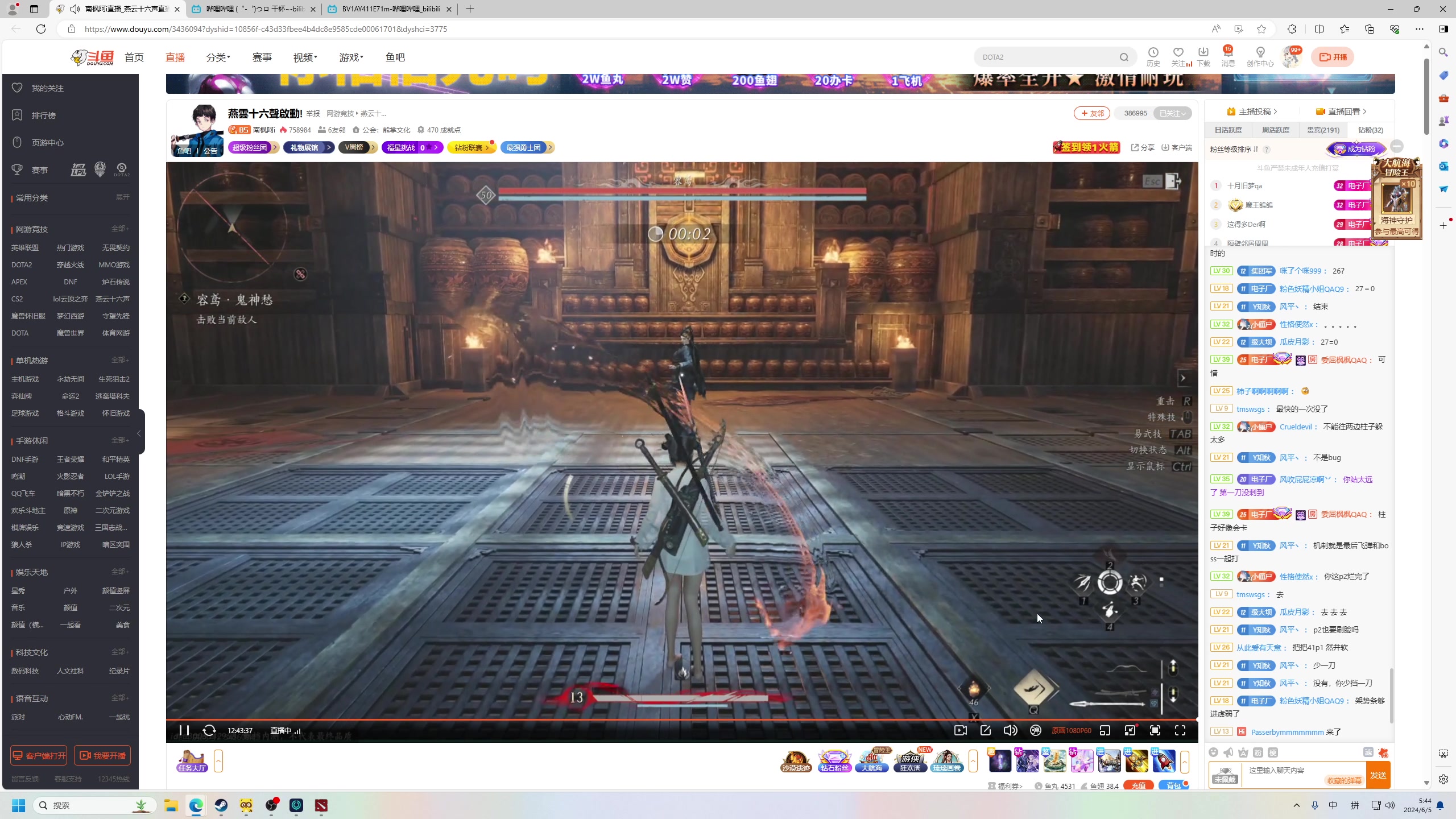Open the 视频 dropdown in top nav

click(x=305, y=57)
